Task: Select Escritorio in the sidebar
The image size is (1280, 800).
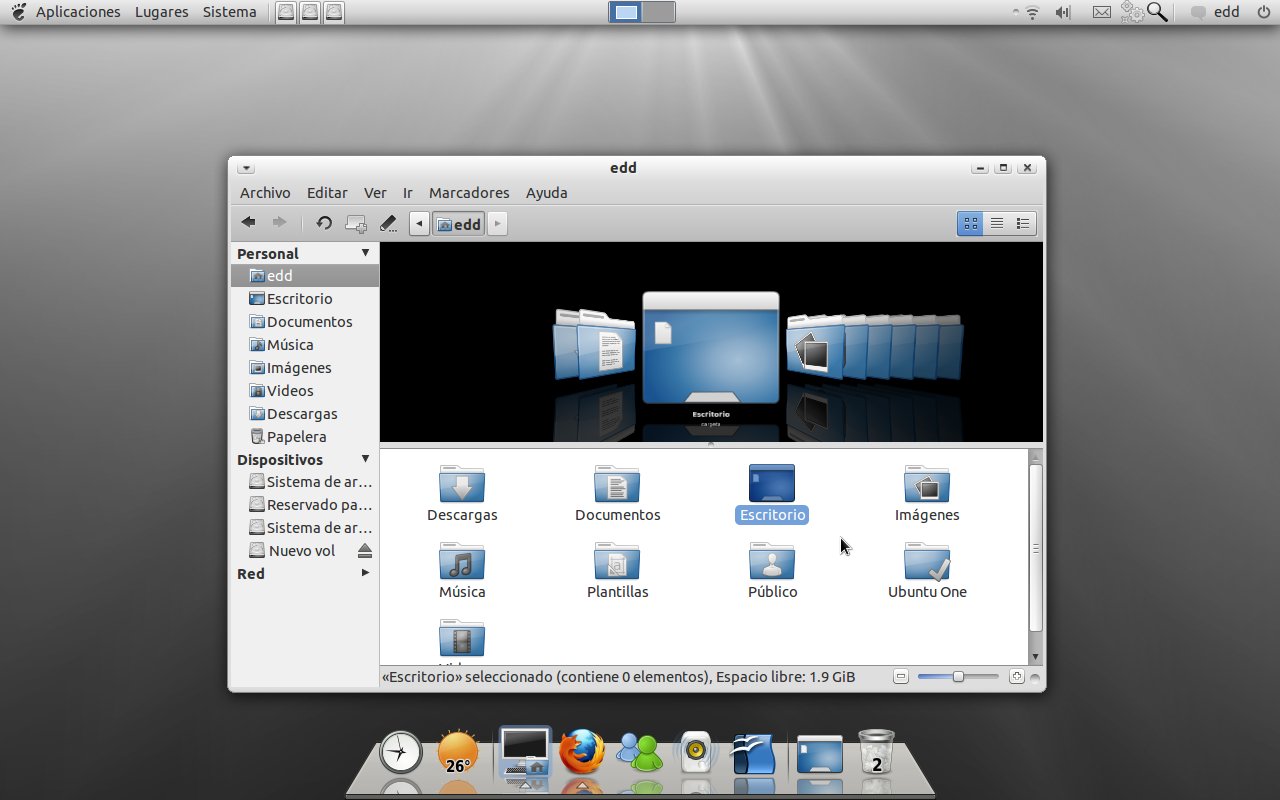Action: 305,299
